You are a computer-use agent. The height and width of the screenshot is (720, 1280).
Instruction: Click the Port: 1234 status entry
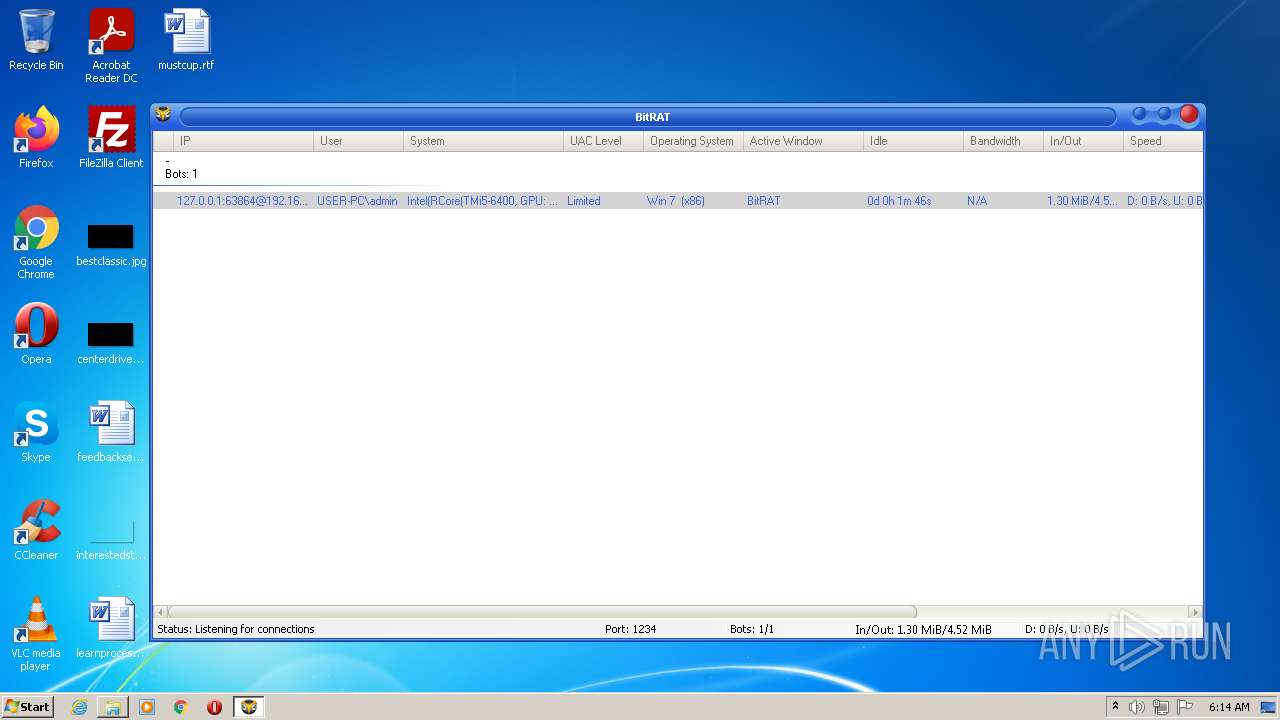630,629
